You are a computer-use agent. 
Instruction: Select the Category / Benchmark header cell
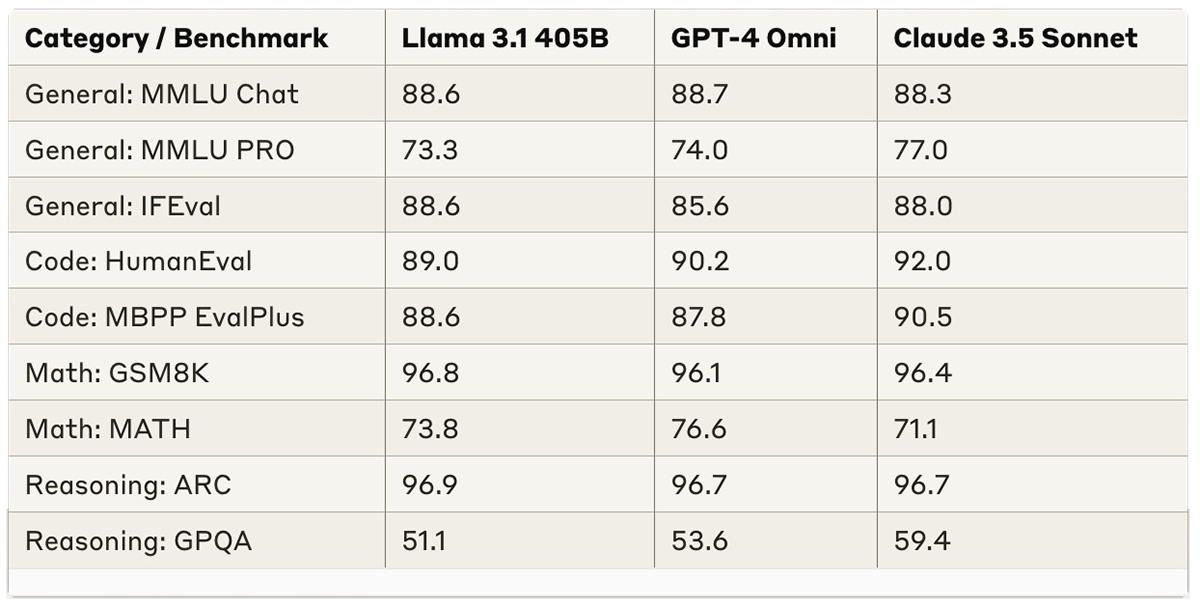pos(176,39)
